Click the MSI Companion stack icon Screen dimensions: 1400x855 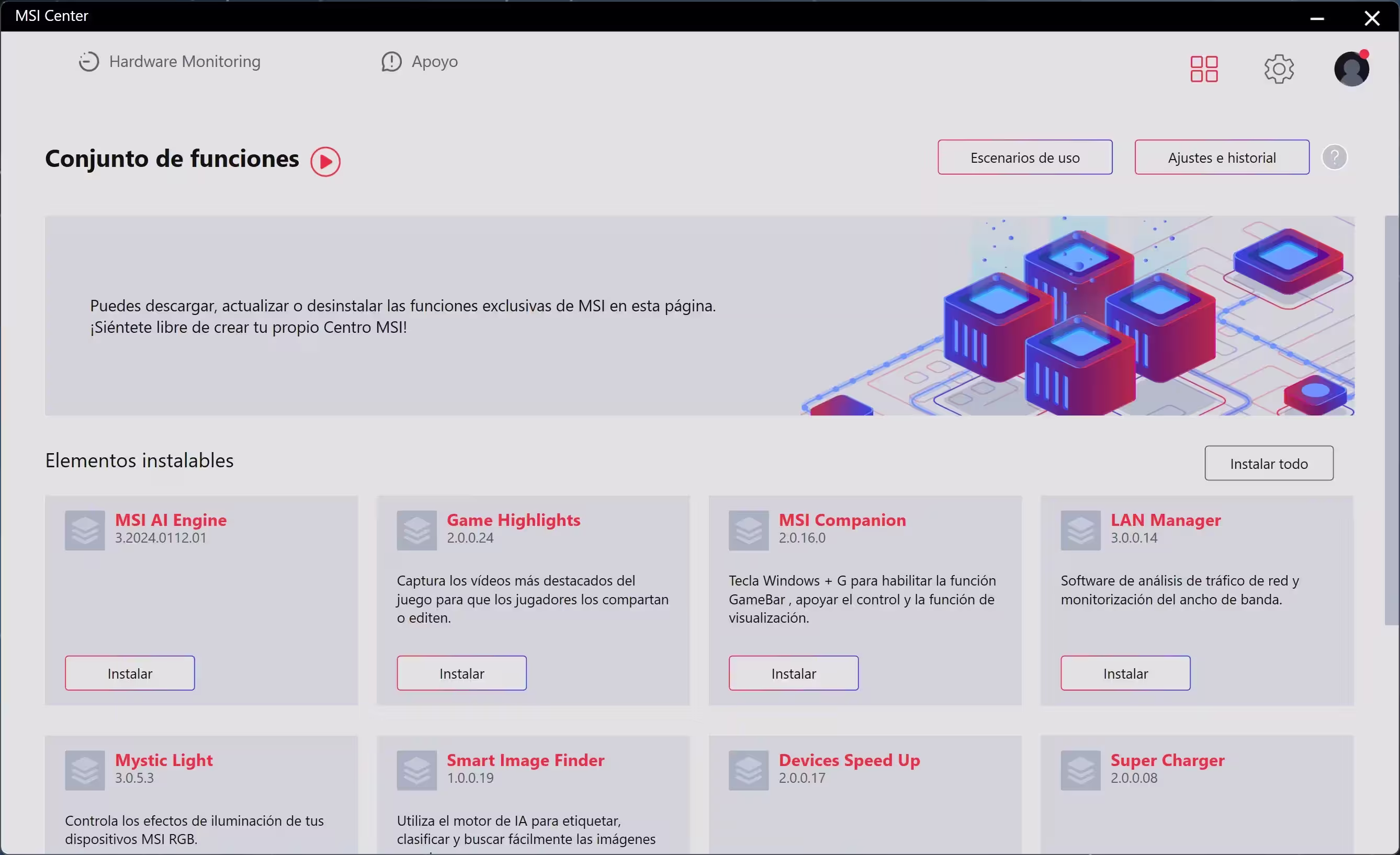coord(749,531)
